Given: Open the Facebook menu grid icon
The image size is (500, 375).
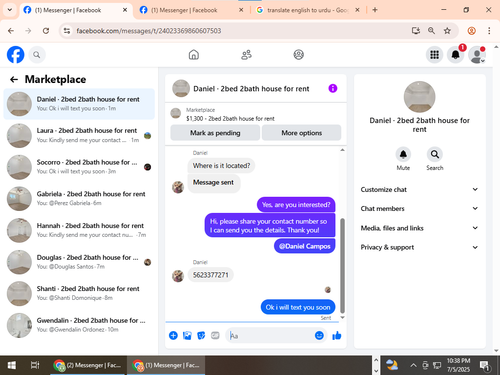Looking at the screenshot, I should (x=434, y=55).
